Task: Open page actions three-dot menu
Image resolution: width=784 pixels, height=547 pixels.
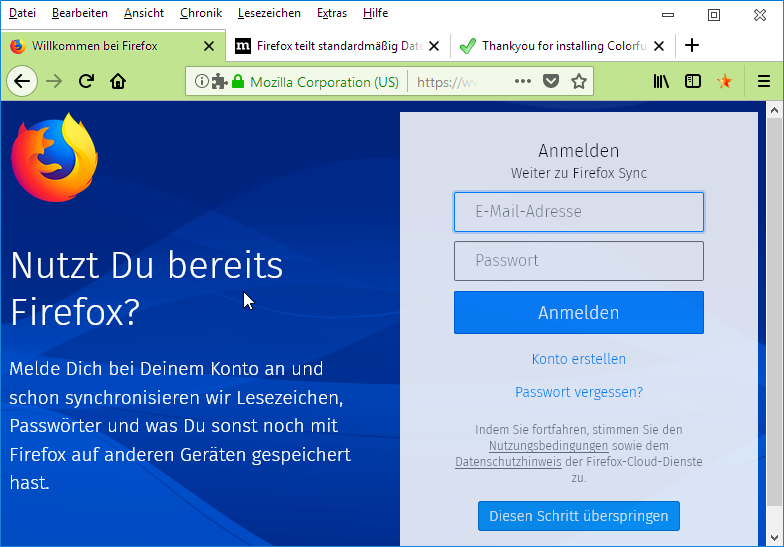Action: 523,81
